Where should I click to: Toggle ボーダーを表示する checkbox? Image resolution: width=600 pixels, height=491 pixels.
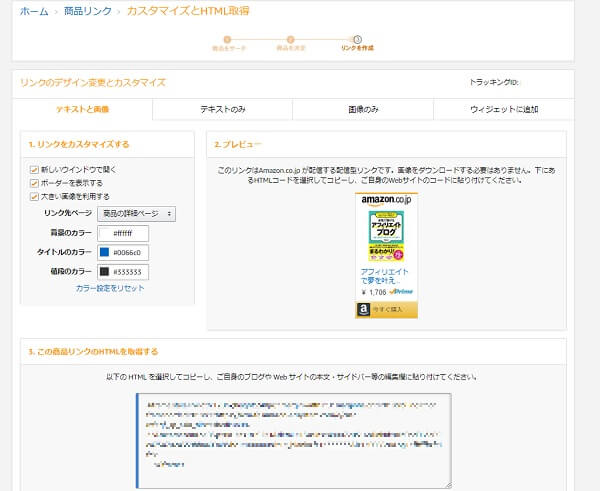tap(34, 183)
